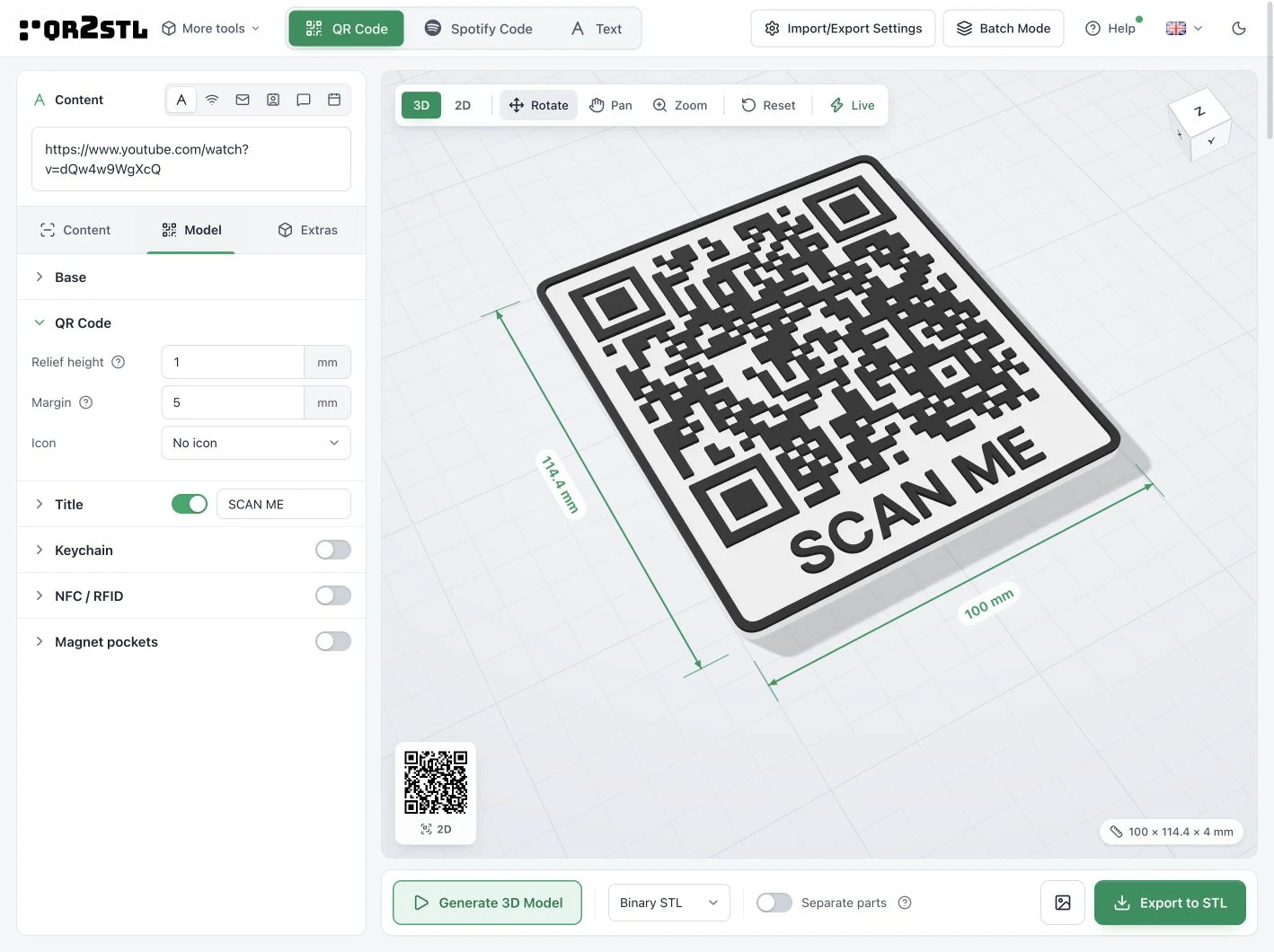Click the Relief height help icon
This screenshot has width=1274, height=952.
pos(118,362)
